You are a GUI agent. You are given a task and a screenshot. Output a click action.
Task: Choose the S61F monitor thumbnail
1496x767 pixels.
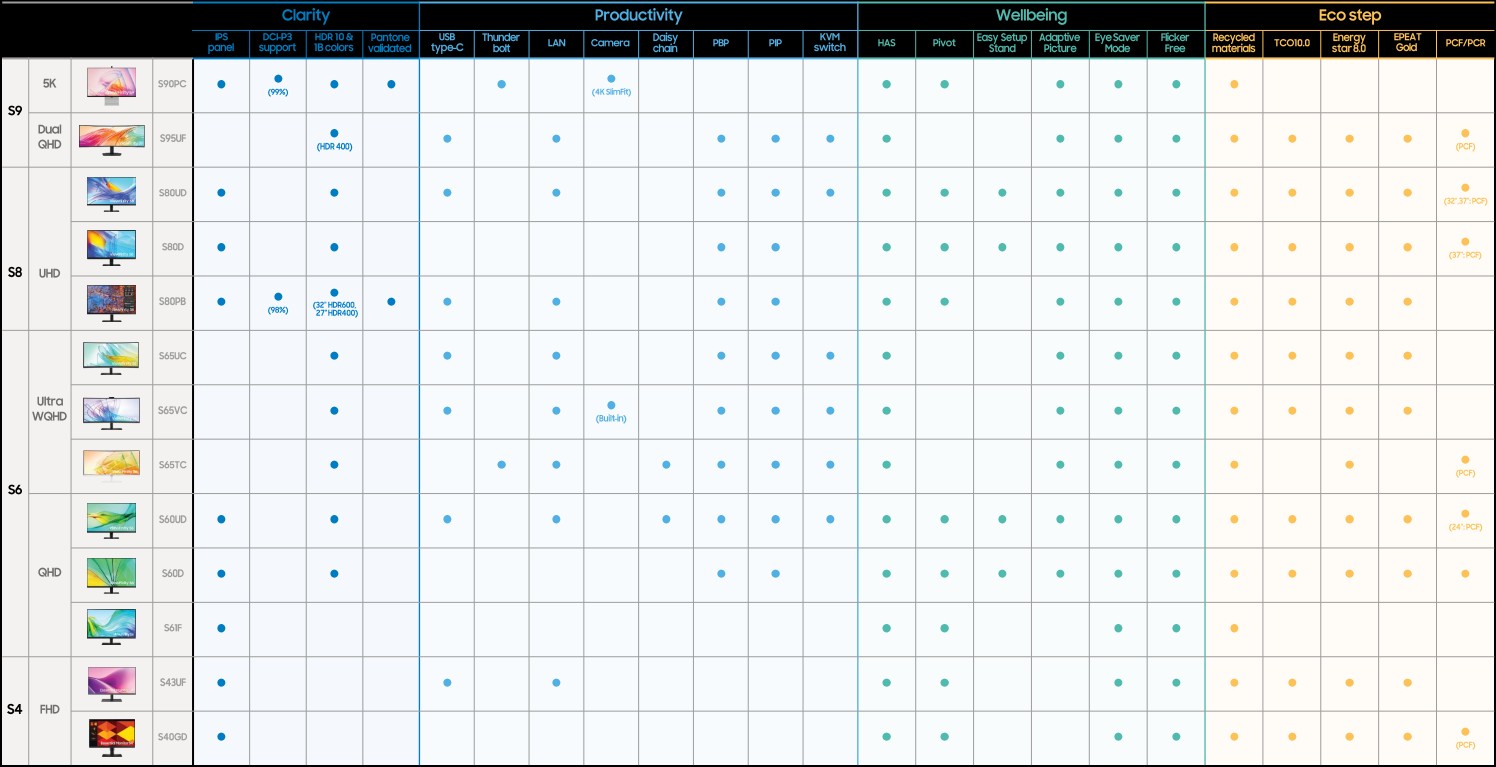coord(111,628)
